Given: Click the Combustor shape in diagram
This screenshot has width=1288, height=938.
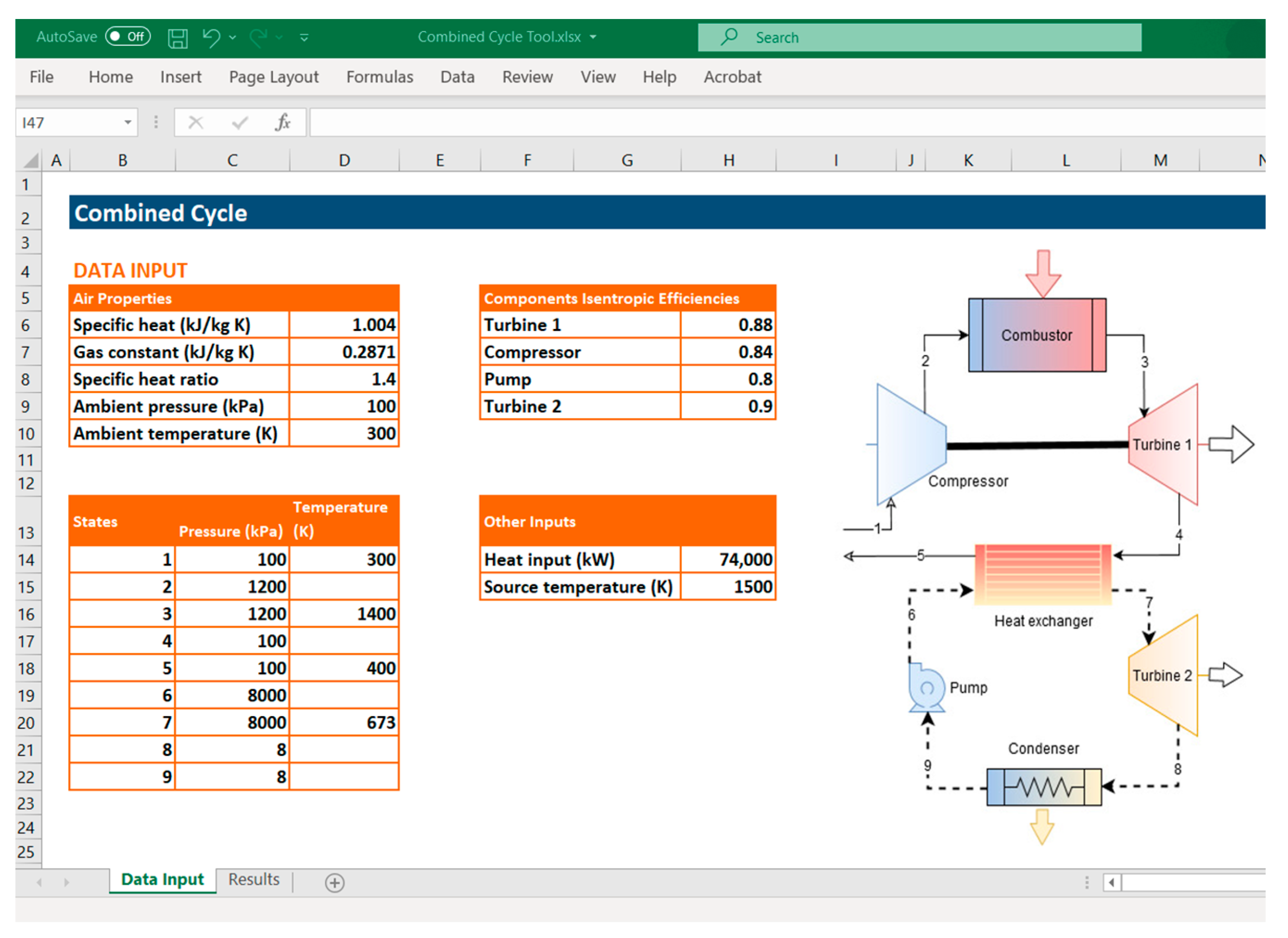Looking at the screenshot, I should [x=1036, y=335].
